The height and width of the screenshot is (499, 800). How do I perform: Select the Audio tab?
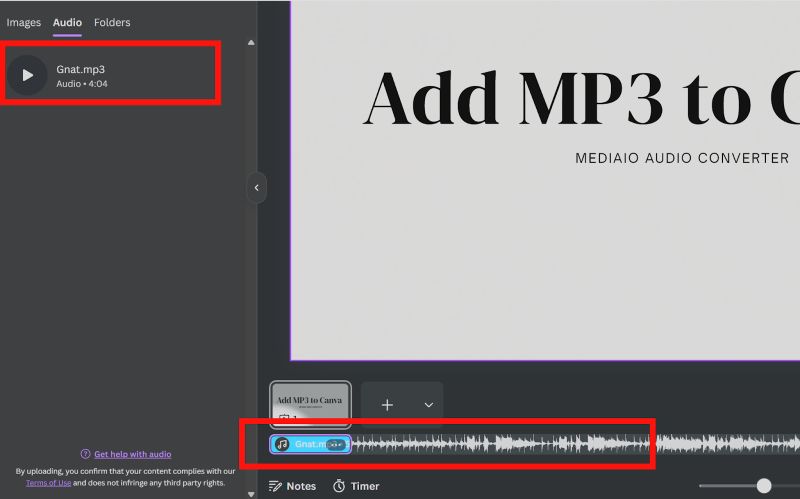pos(67,22)
